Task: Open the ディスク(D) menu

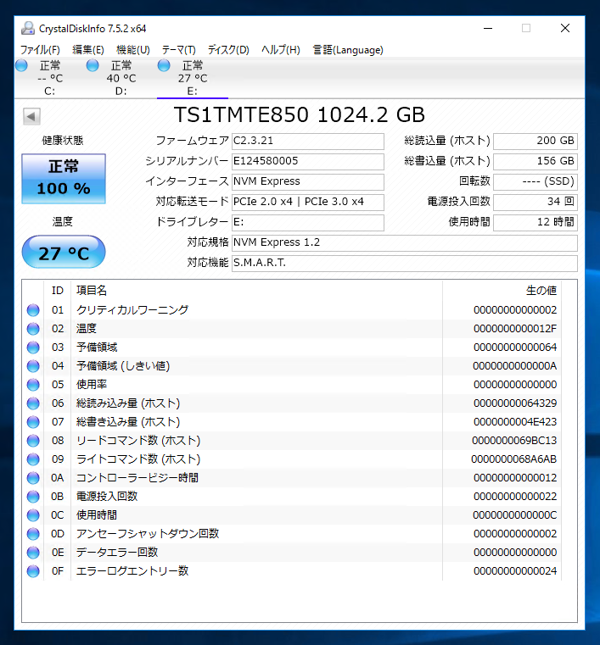Action: 228,50
